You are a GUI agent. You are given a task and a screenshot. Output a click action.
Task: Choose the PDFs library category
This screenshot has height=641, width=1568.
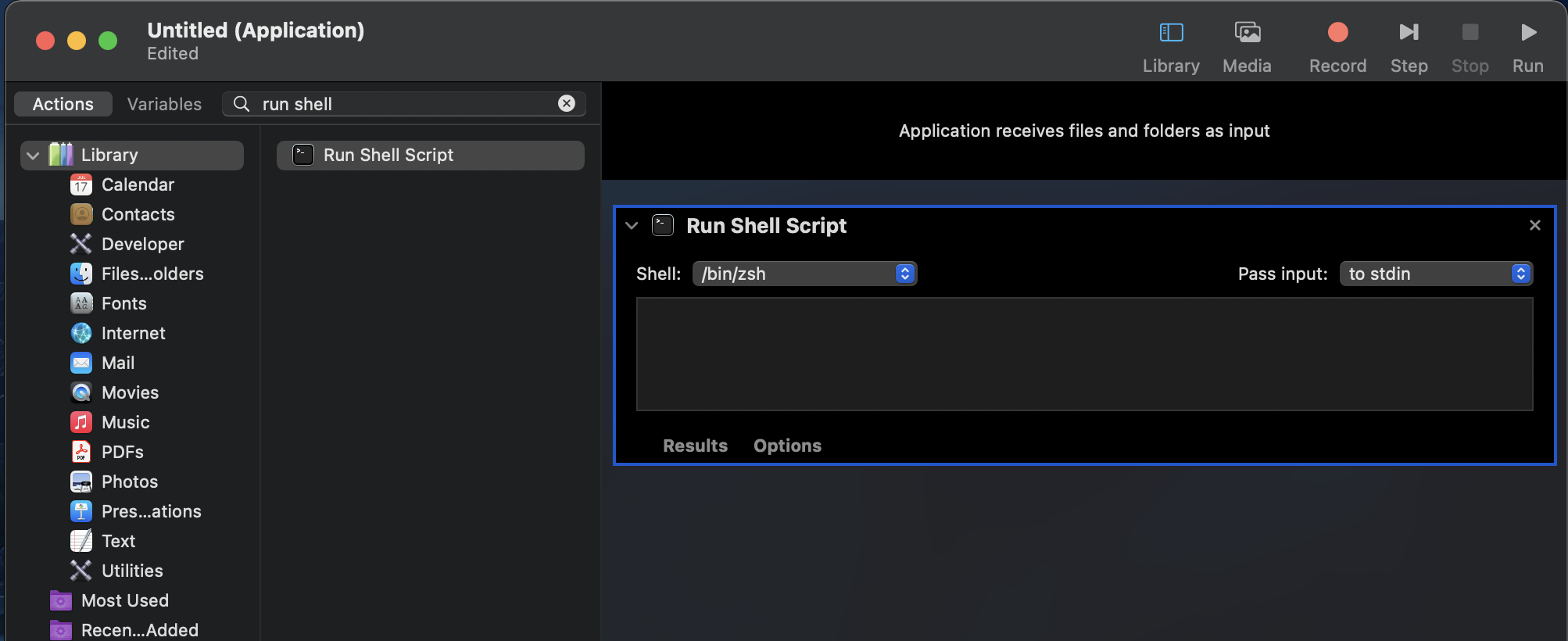tap(122, 452)
